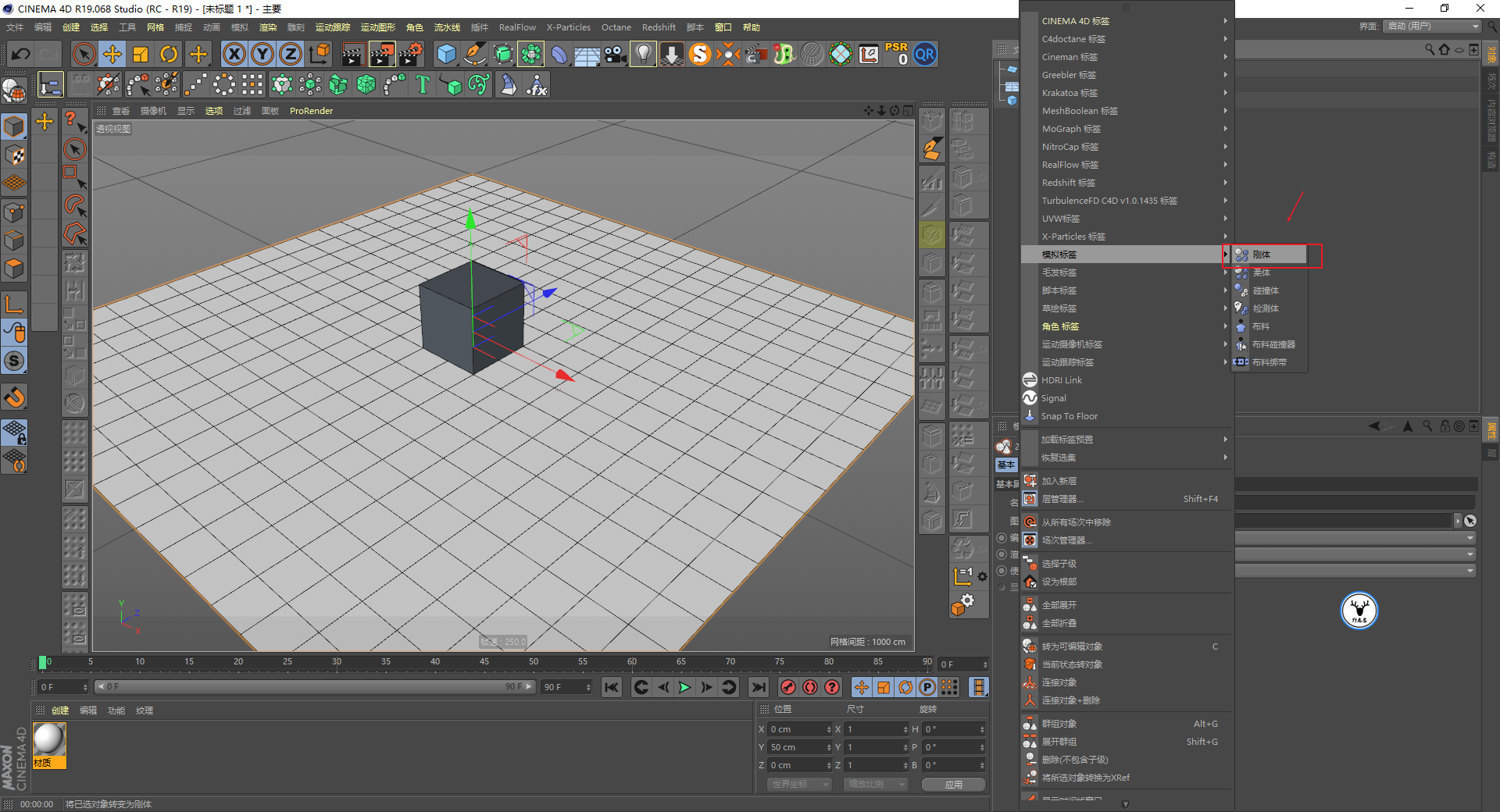
Task: Open the viewport 摄像机 menu
Action: pyautogui.click(x=153, y=111)
